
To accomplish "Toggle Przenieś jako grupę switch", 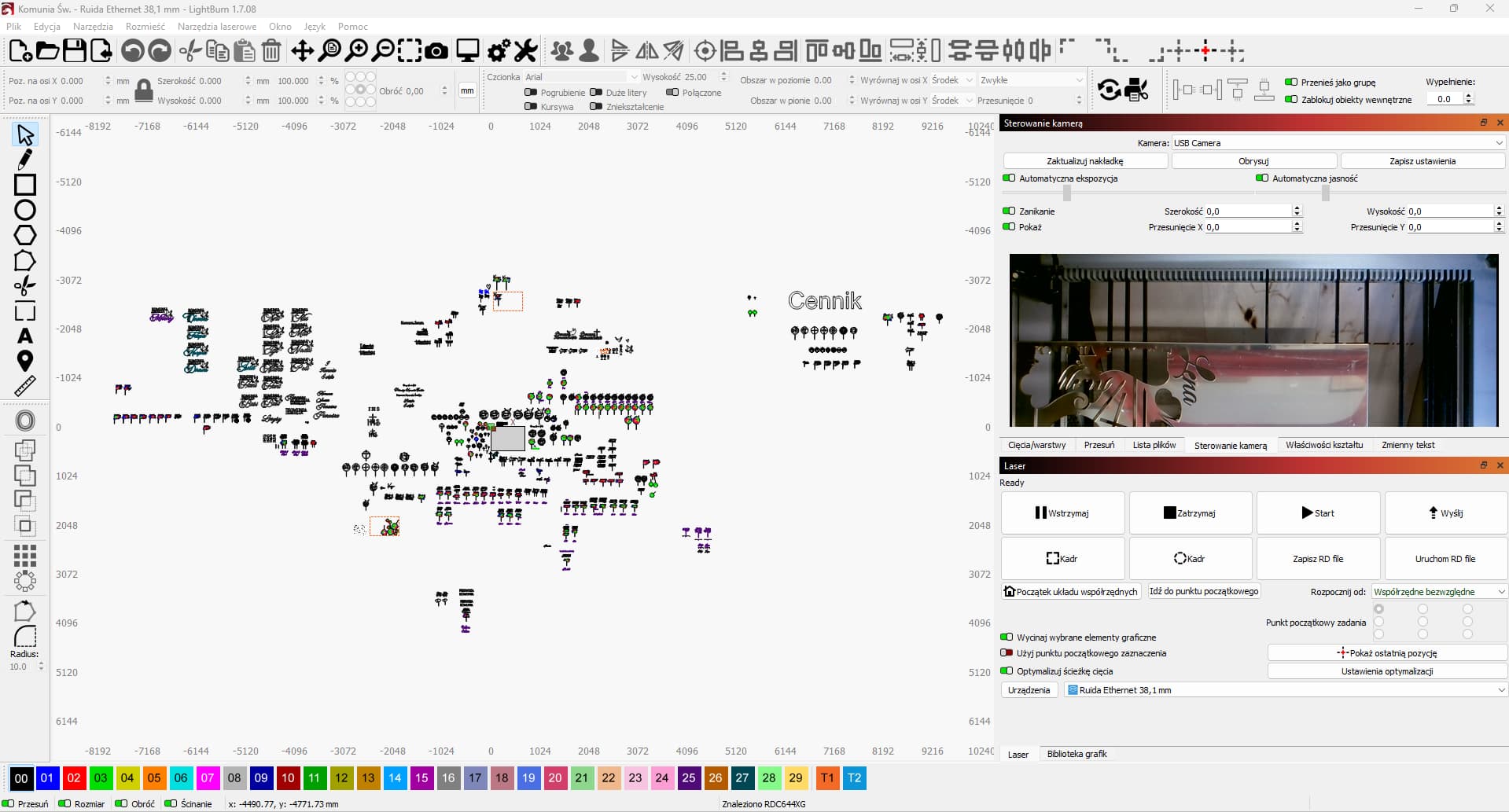I will click(1291, 83).
